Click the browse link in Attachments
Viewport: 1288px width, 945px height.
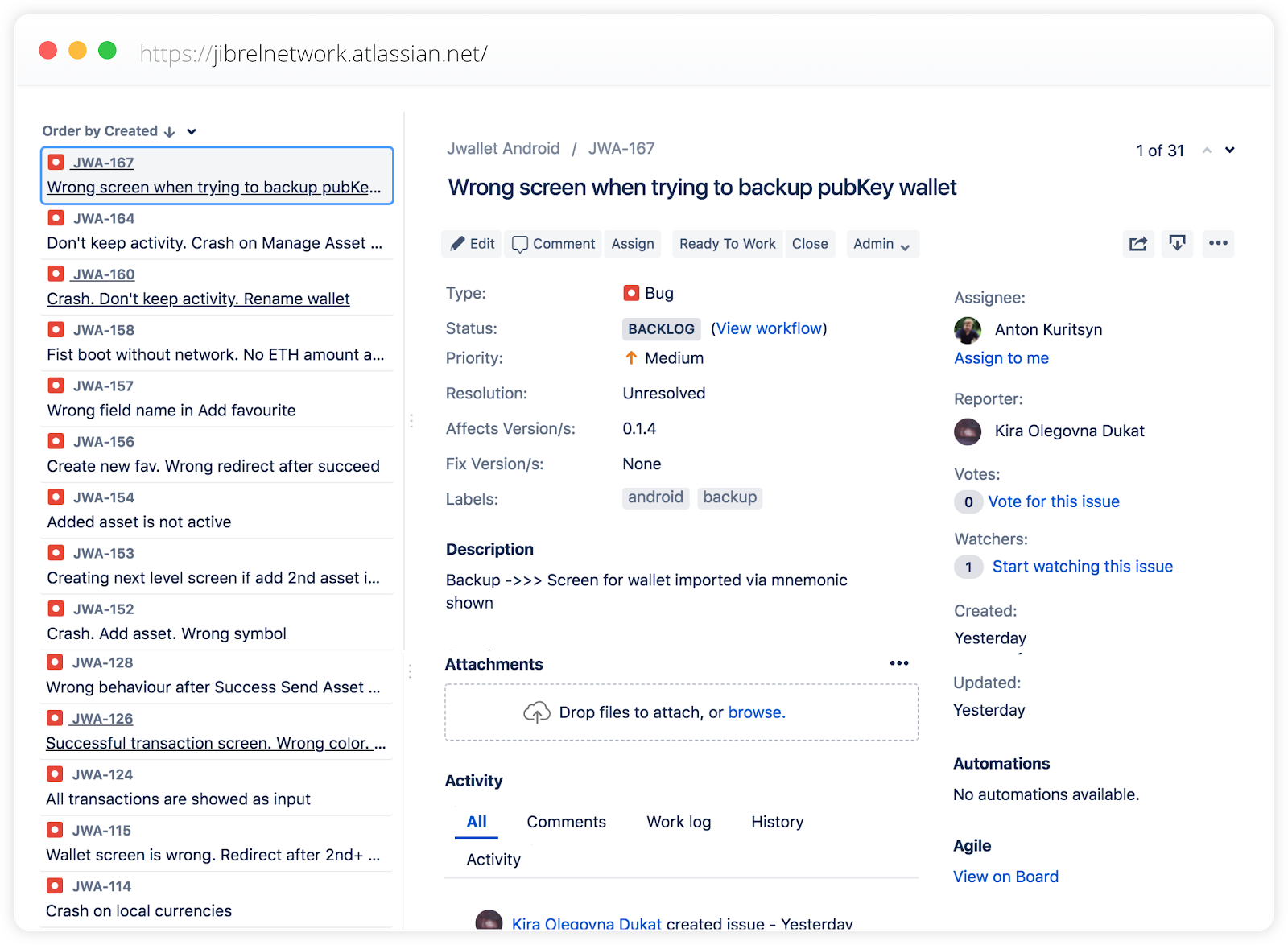757,712
